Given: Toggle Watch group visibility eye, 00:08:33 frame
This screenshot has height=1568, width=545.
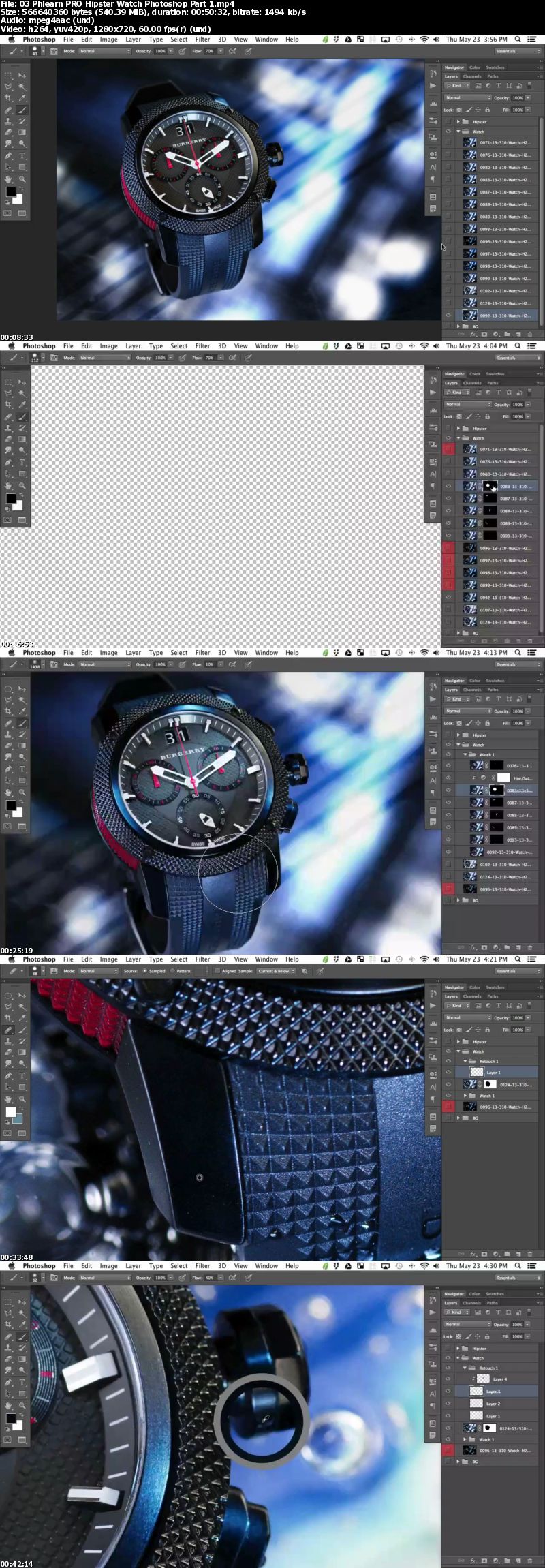Looking at the screenshot, I should click(448, 132).
